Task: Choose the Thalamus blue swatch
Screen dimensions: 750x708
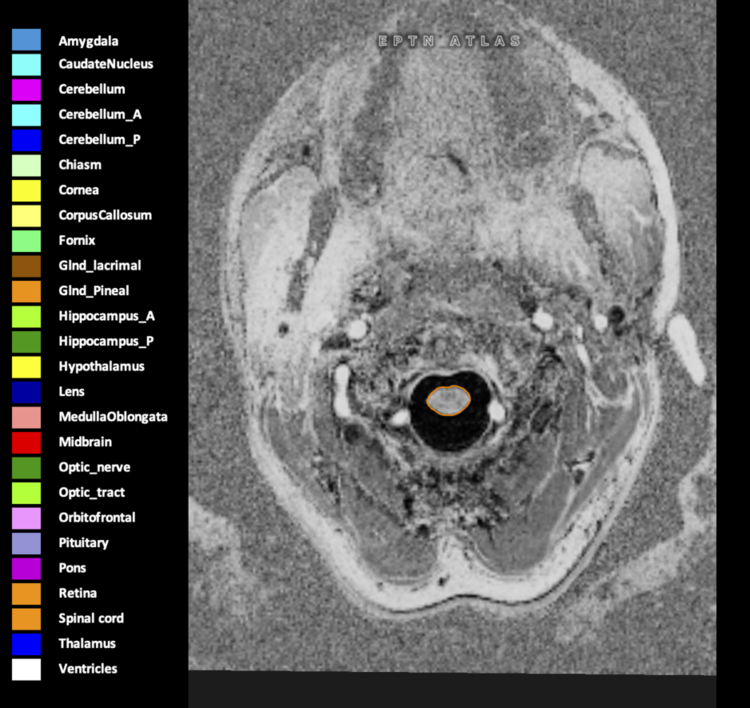Action: (x=26, y=644)
